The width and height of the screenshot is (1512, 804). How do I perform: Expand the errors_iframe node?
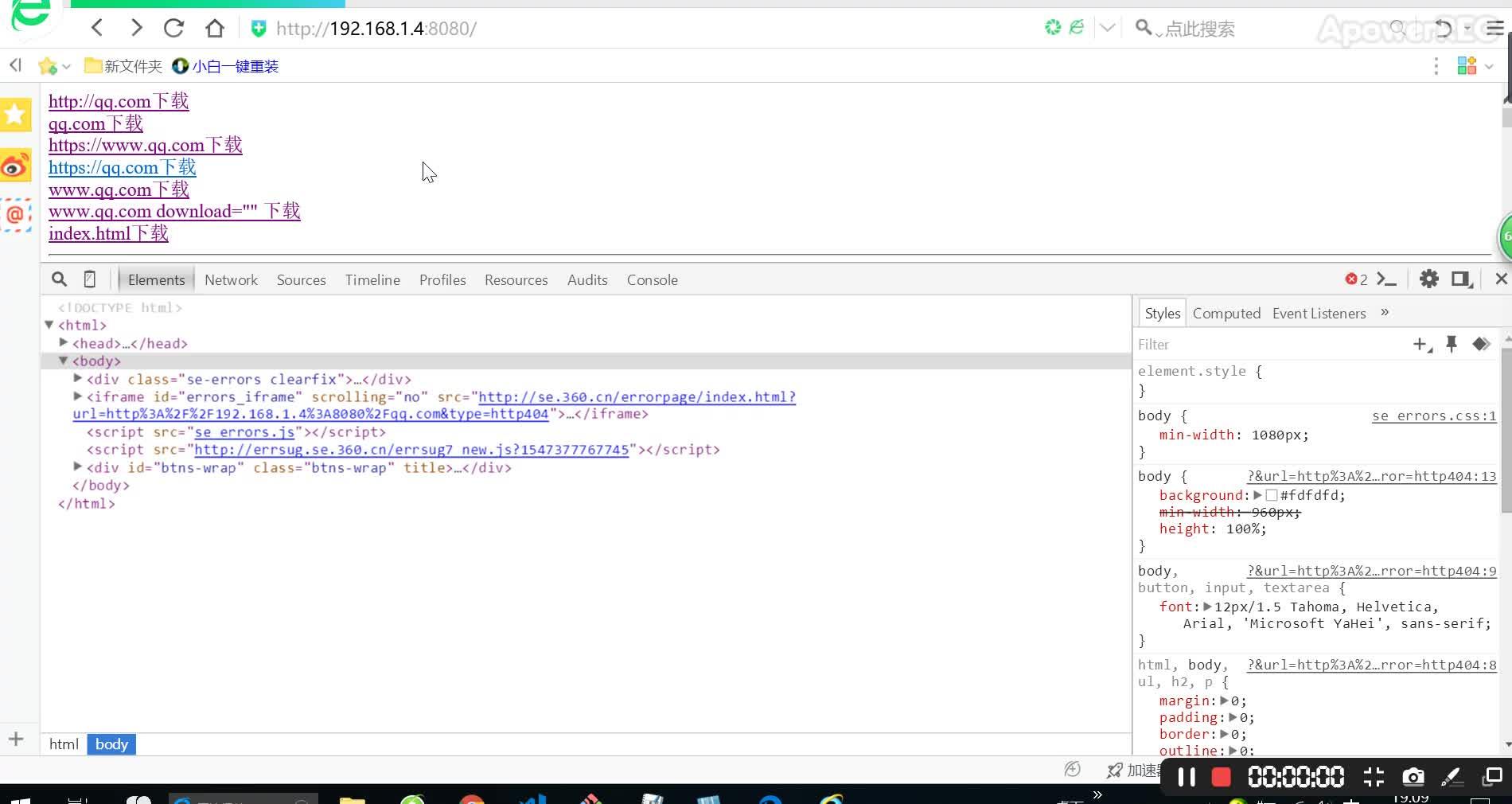click(78, 396)
